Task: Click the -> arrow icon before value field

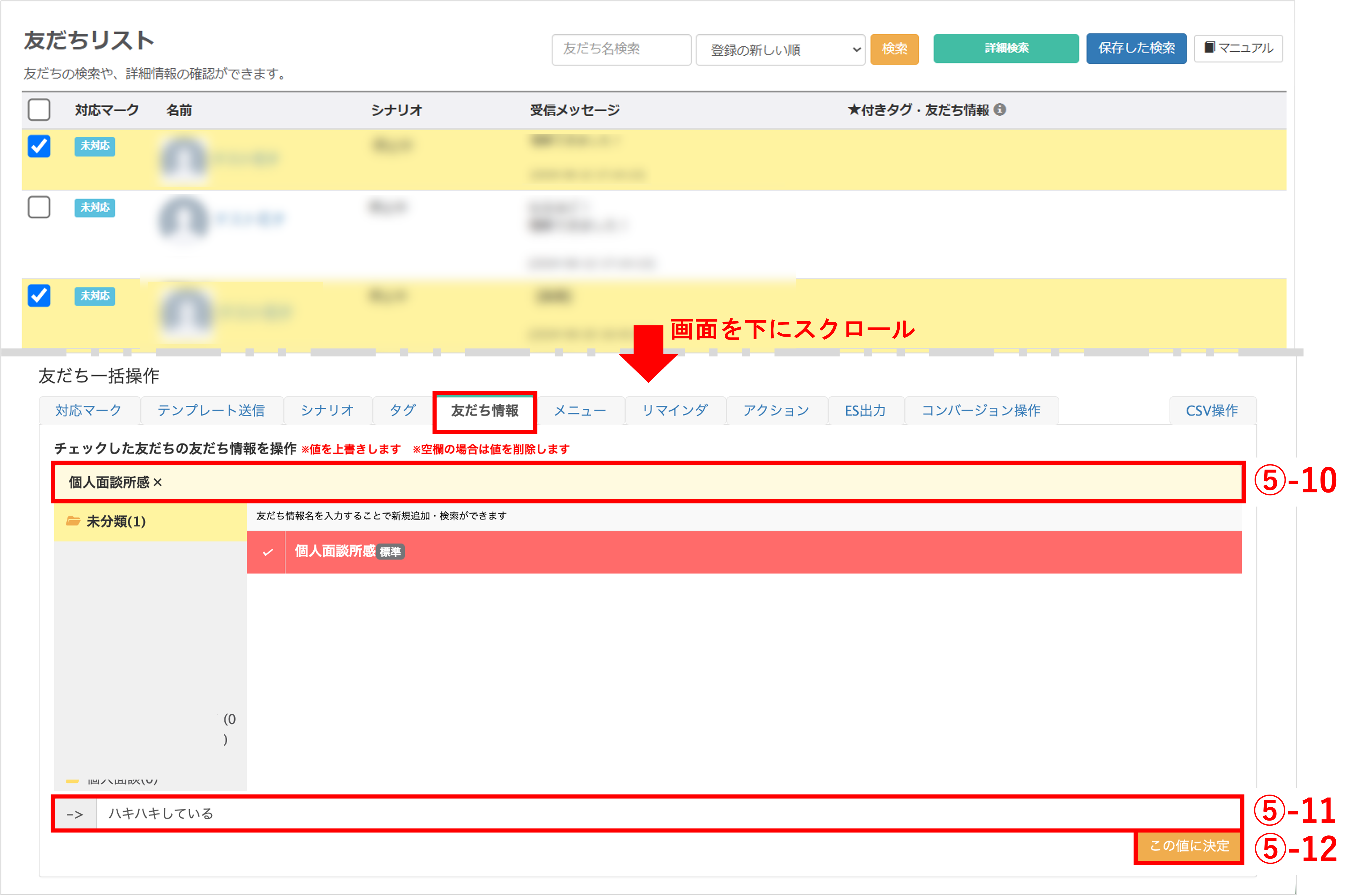Action: click(75, 814)
